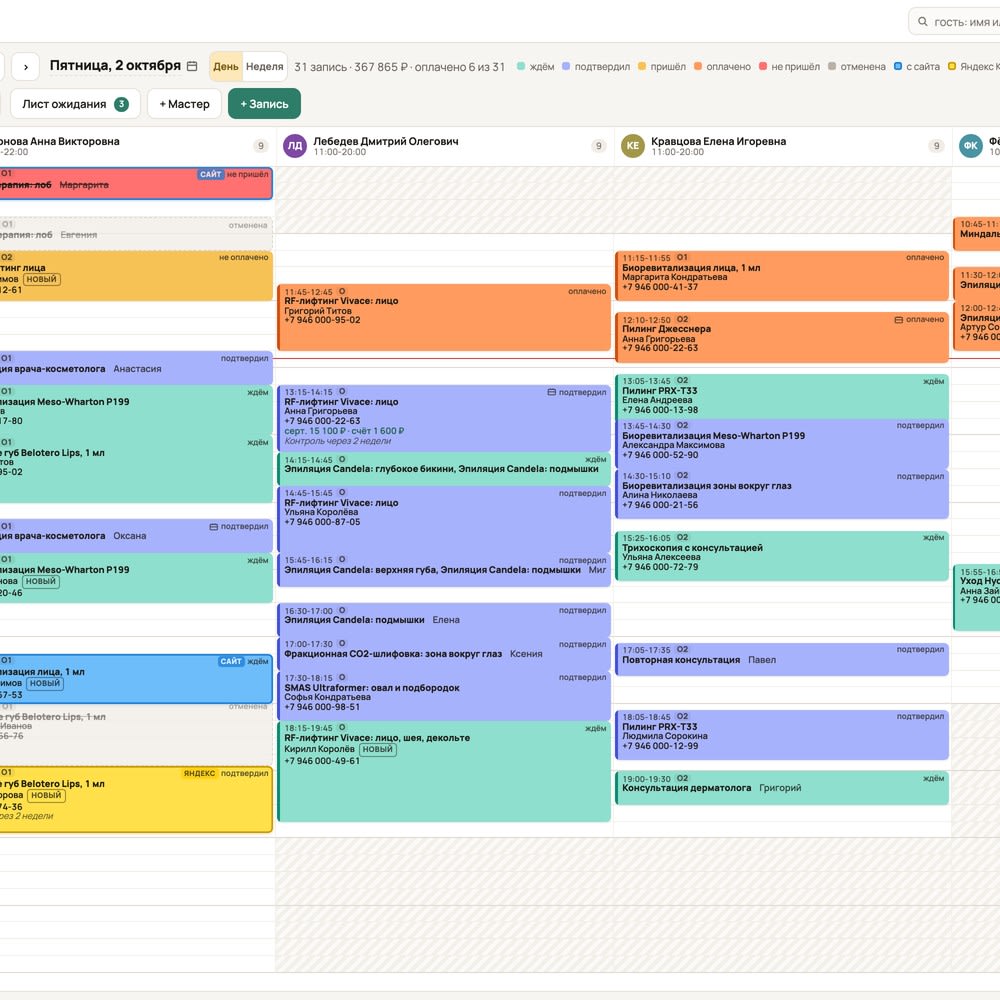Viewport: 1000px width, 1000px height.
Task: Click the ЯНДЕКС badge on the yellow appointment
Action: (200, 774)
